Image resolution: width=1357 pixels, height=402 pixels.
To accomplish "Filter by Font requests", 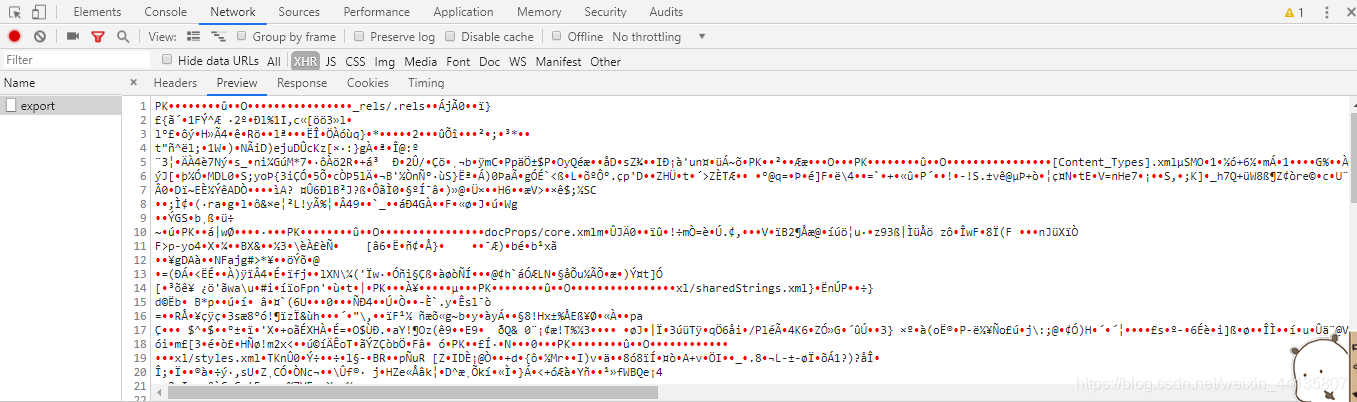I will 459,61.
